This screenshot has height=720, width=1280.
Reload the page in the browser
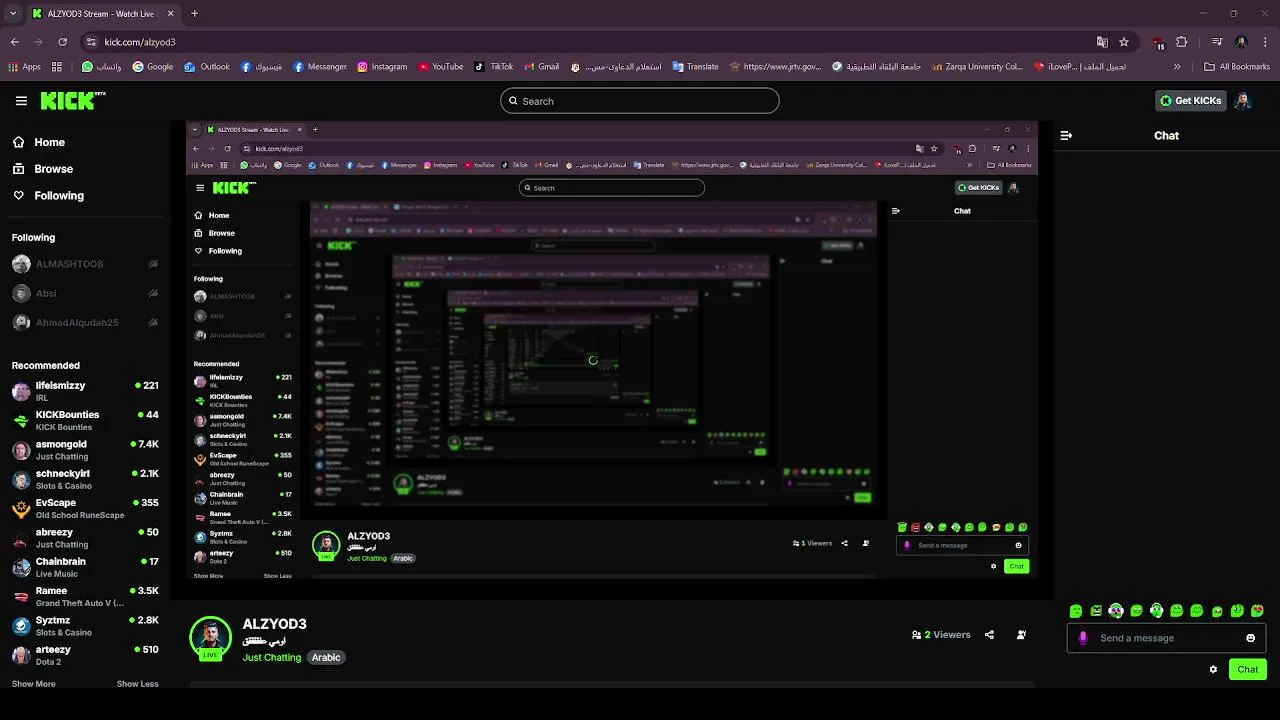62,42
